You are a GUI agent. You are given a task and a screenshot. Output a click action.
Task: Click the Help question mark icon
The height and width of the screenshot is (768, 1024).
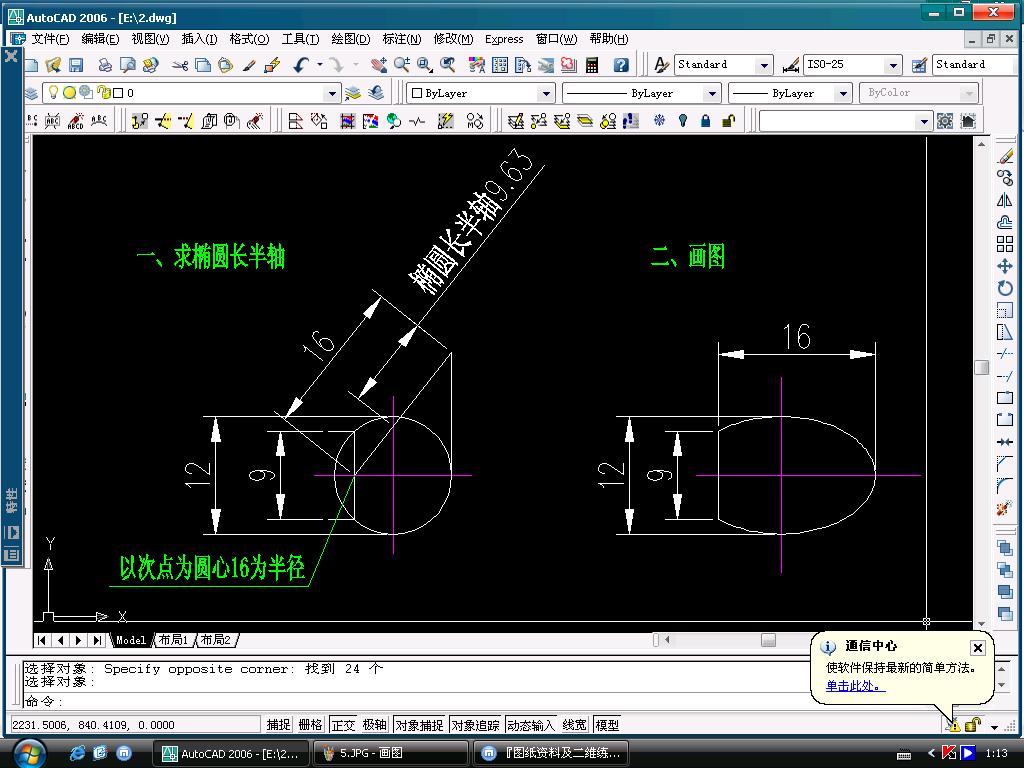point(621,65)
